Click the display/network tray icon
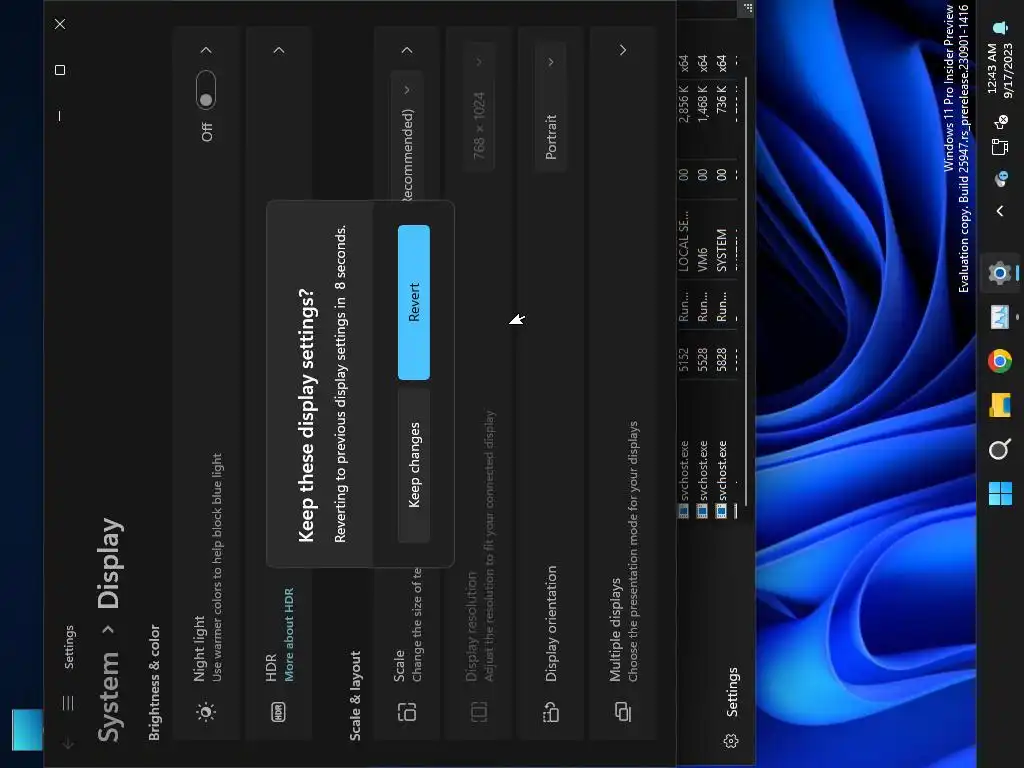 1000,147
